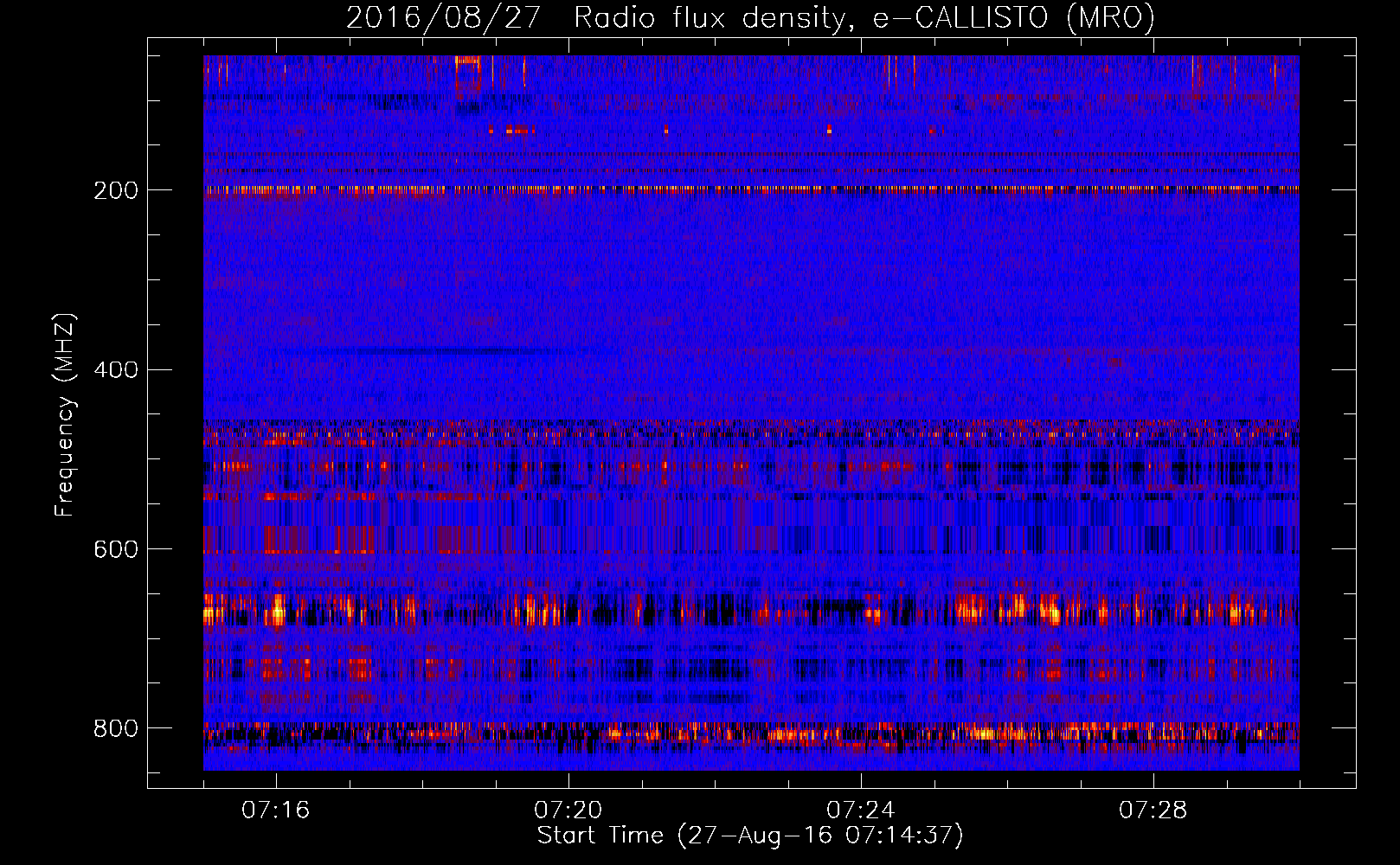The width and height of the screenshot is (1400, 865).
Task: Click the plot title 'Radio flux density, e-CALLISTO (MRO)'
Action: [x=864, y=17]
